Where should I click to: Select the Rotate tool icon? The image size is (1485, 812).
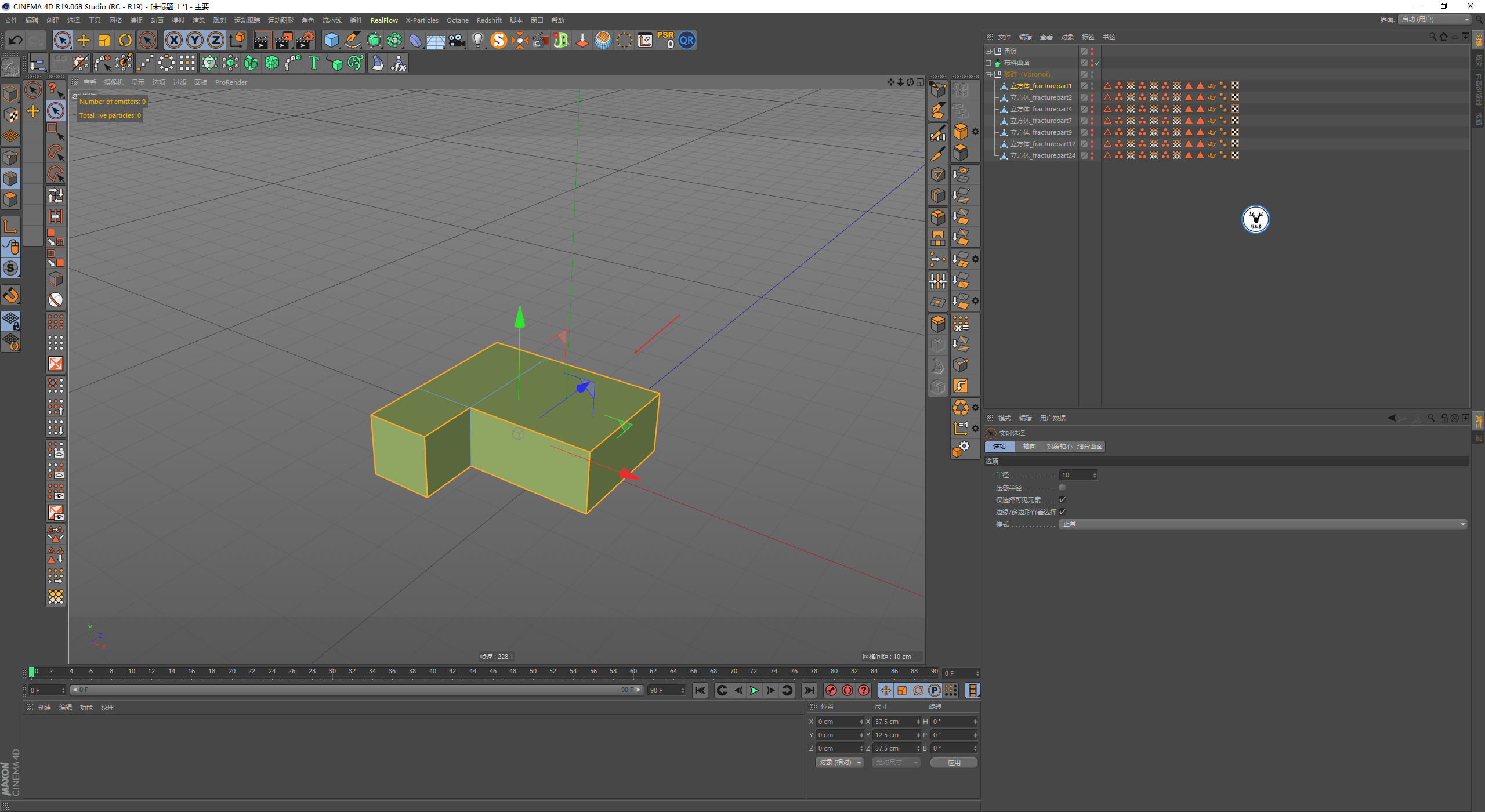[125, 40]
